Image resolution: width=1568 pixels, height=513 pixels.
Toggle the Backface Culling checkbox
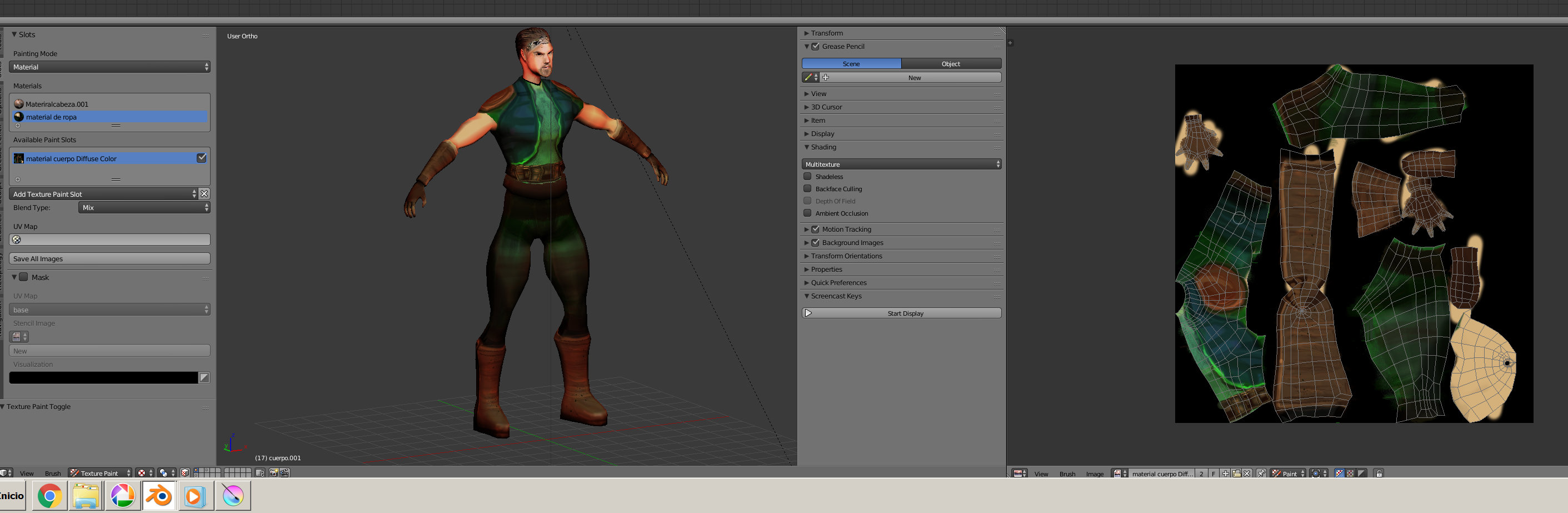point(807,188)
